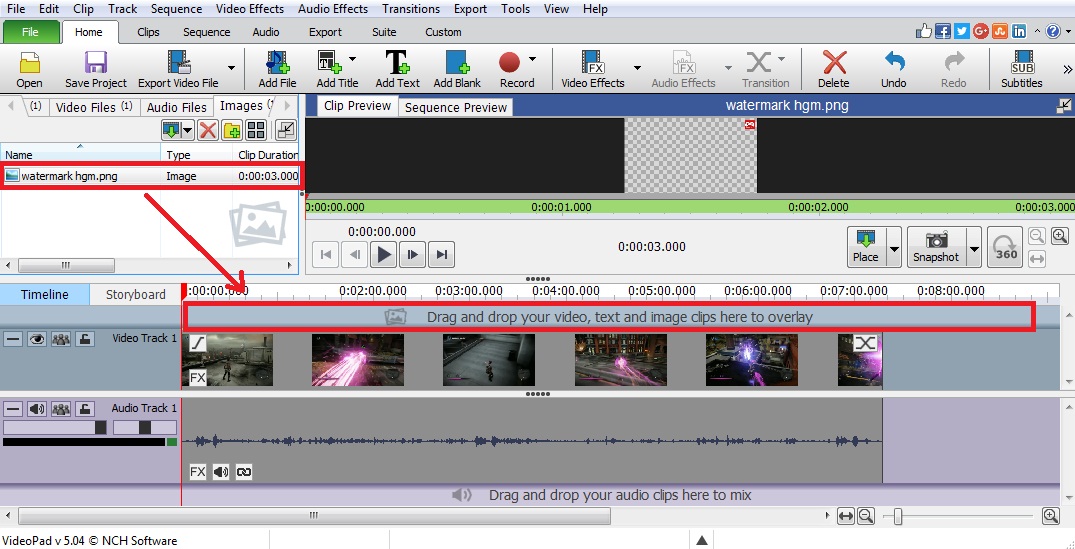Switch to the Clips ribbon tab
This screenshot has height=549, width=1075.
pyautogui.click(x=148, y=32)
